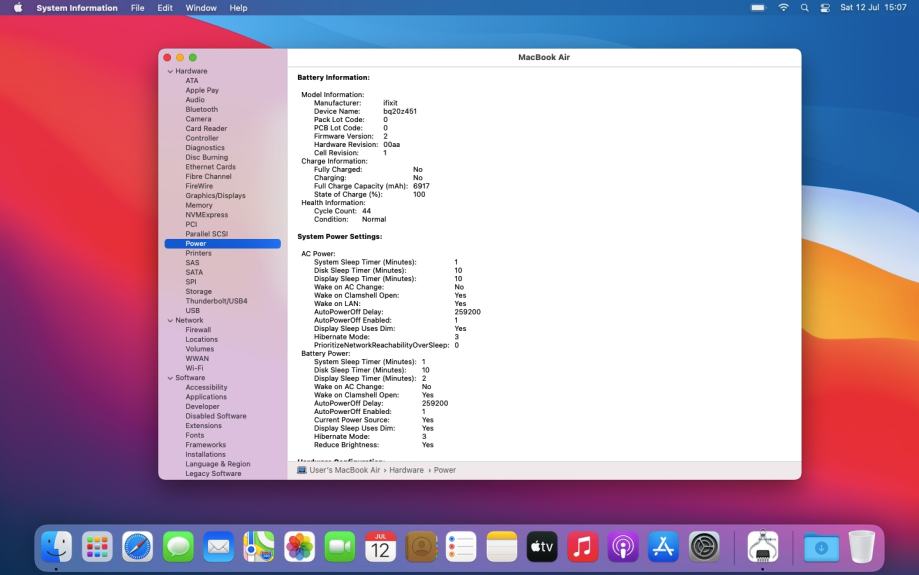The height and width of the screenshot is (575, 919).
Task: Click the Wi-Fi status icon in menu bar
Action: (783, 8)
